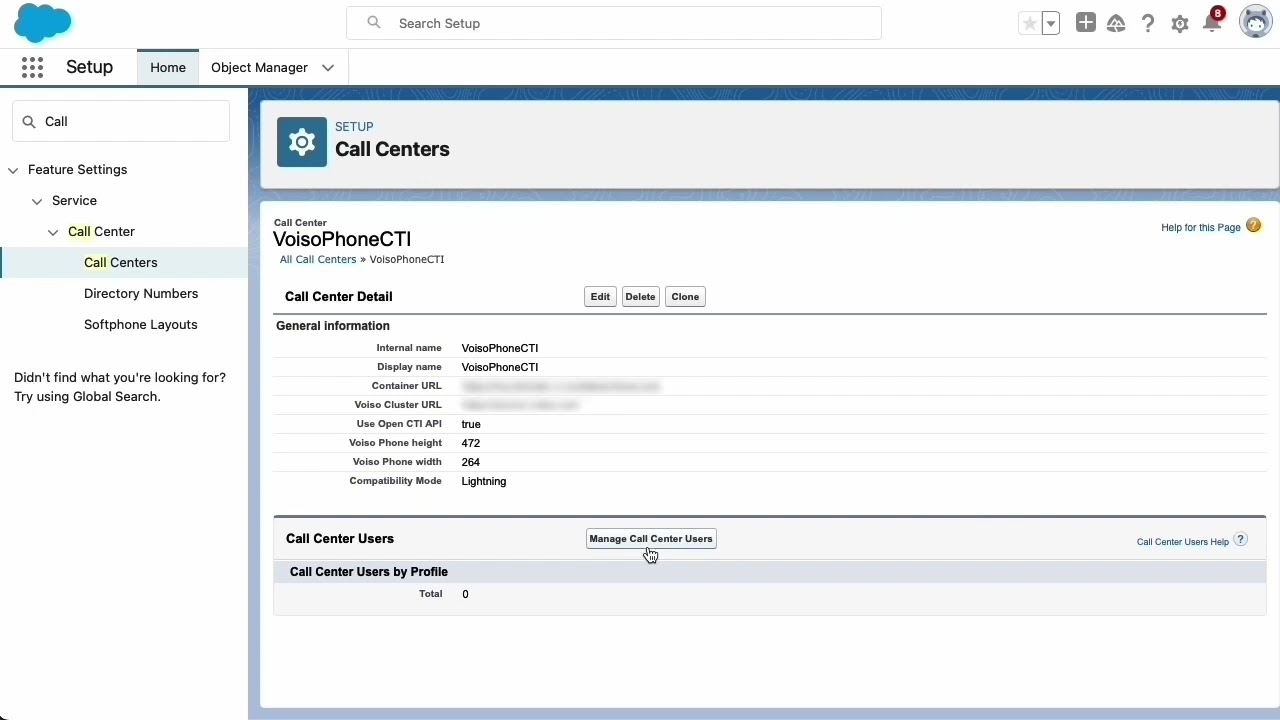The width and height of the screenshot is (1280, 720).
Task: Open the notifications bell
Action: pos(1212,23)
